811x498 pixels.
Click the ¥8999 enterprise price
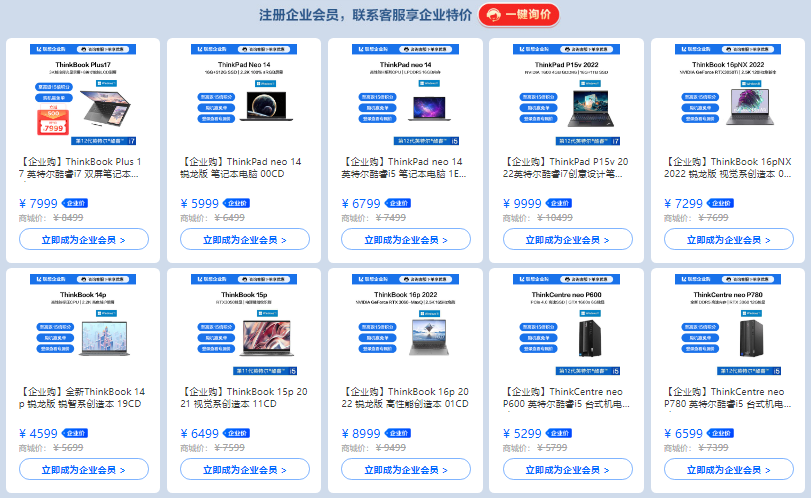point(361,434)
